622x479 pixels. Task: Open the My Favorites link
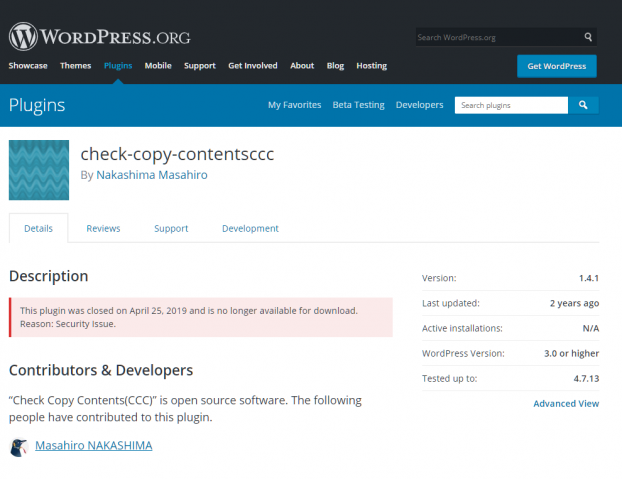pyautogui.click(x=294, y=105)
